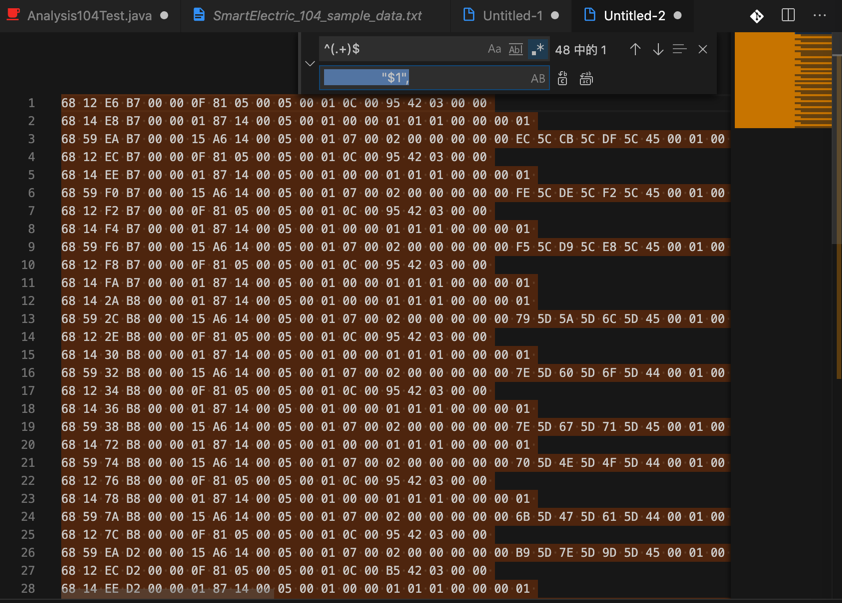Click the Replace single match icon
Screen dimensions: 842x603
tap(562, 78)
